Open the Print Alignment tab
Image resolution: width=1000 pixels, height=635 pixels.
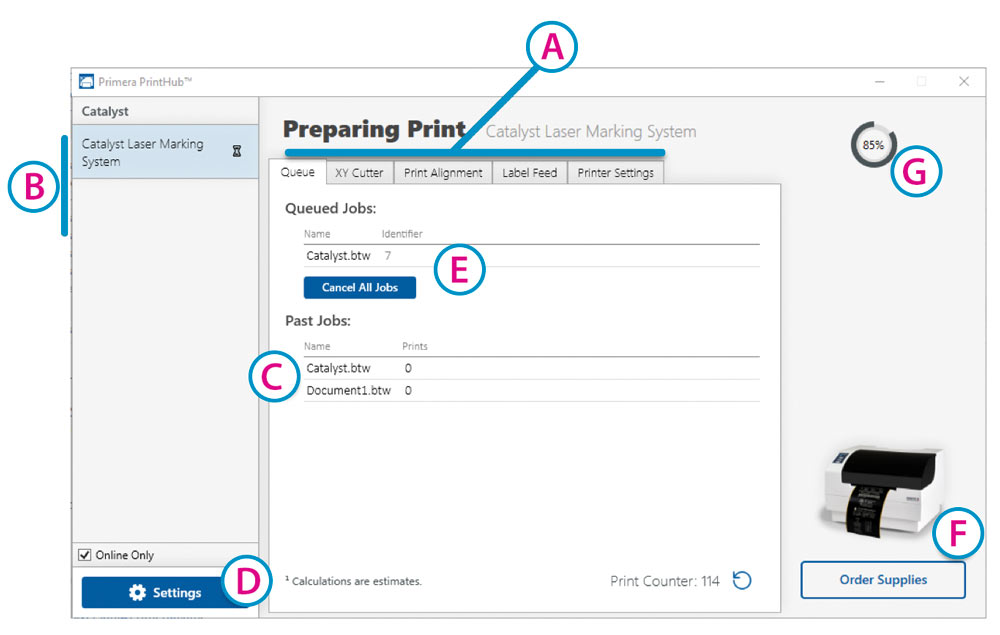tap(443, 173)
